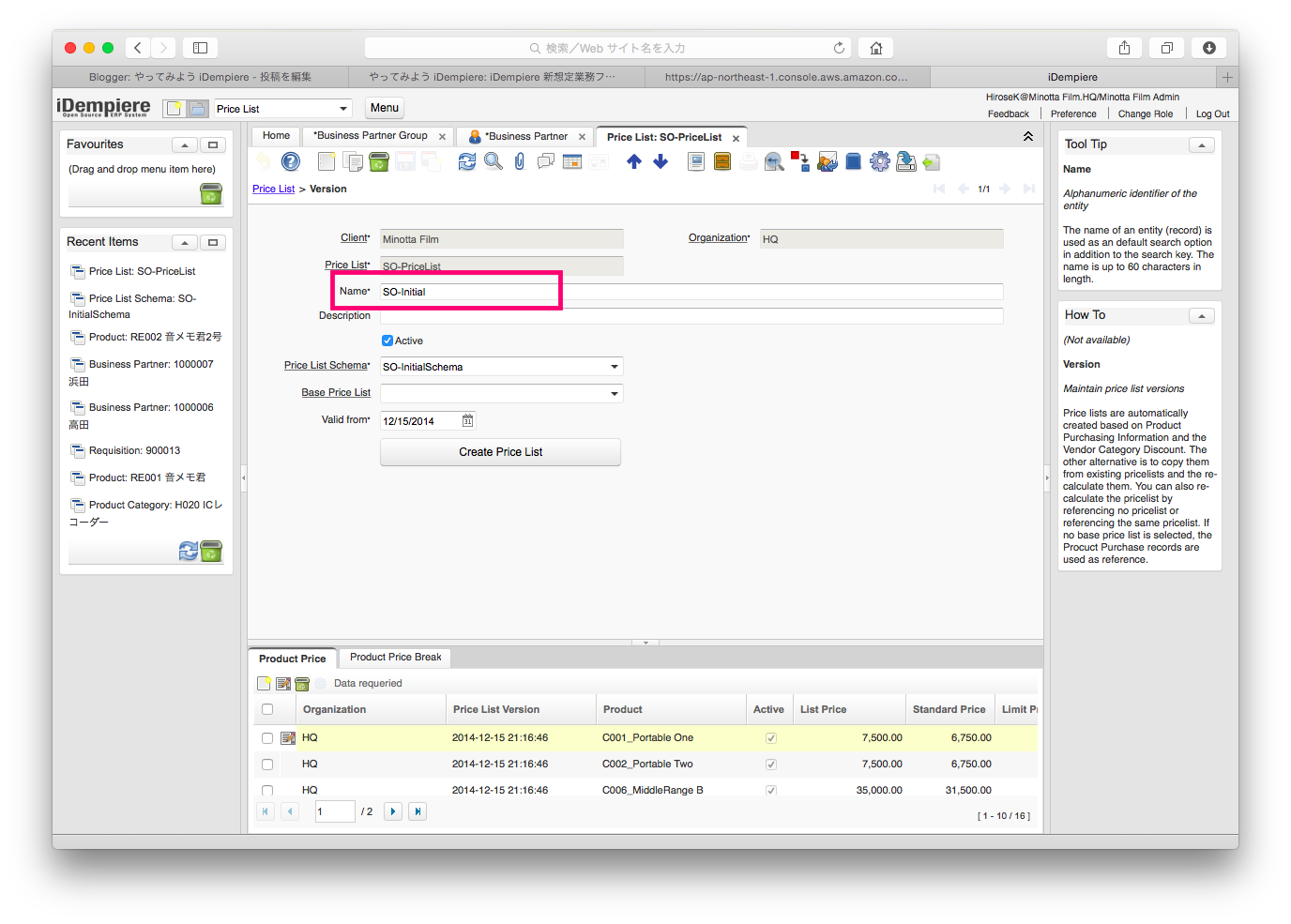Click the Feedback link

tap(1009, 114)
